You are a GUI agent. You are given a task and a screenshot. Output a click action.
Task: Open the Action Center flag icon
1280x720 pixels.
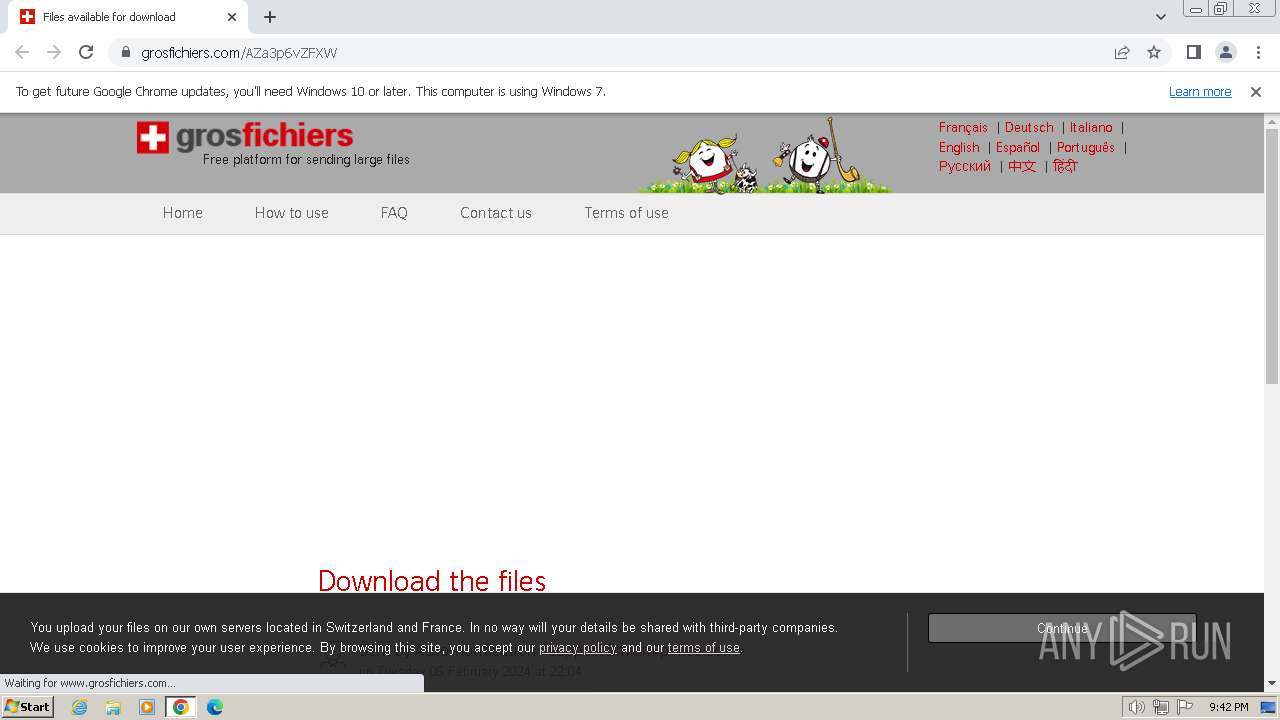click(1184, 707)
